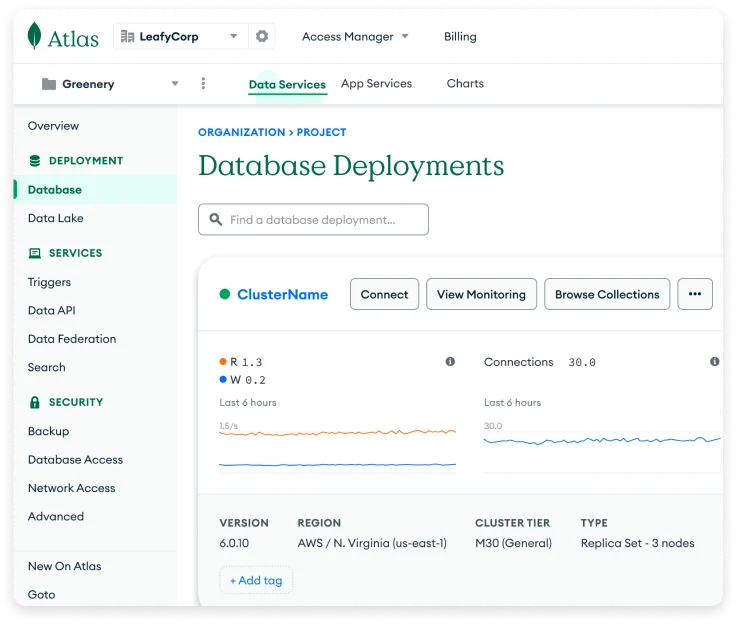This screenshot has width=737, height=624.
Task: Click the version value 6.0.10
Action: (x=234, y=543)
